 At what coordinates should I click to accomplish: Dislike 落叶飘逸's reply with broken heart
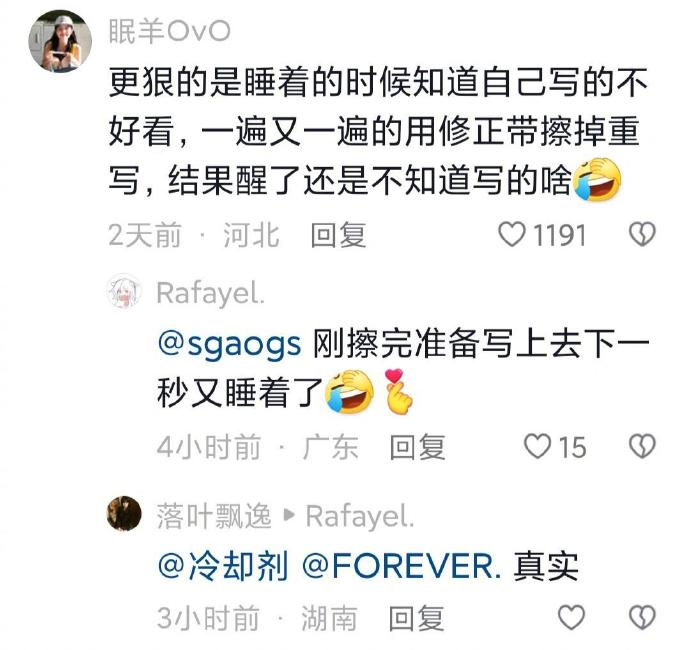pyautogui.click(x=642, y=617)
